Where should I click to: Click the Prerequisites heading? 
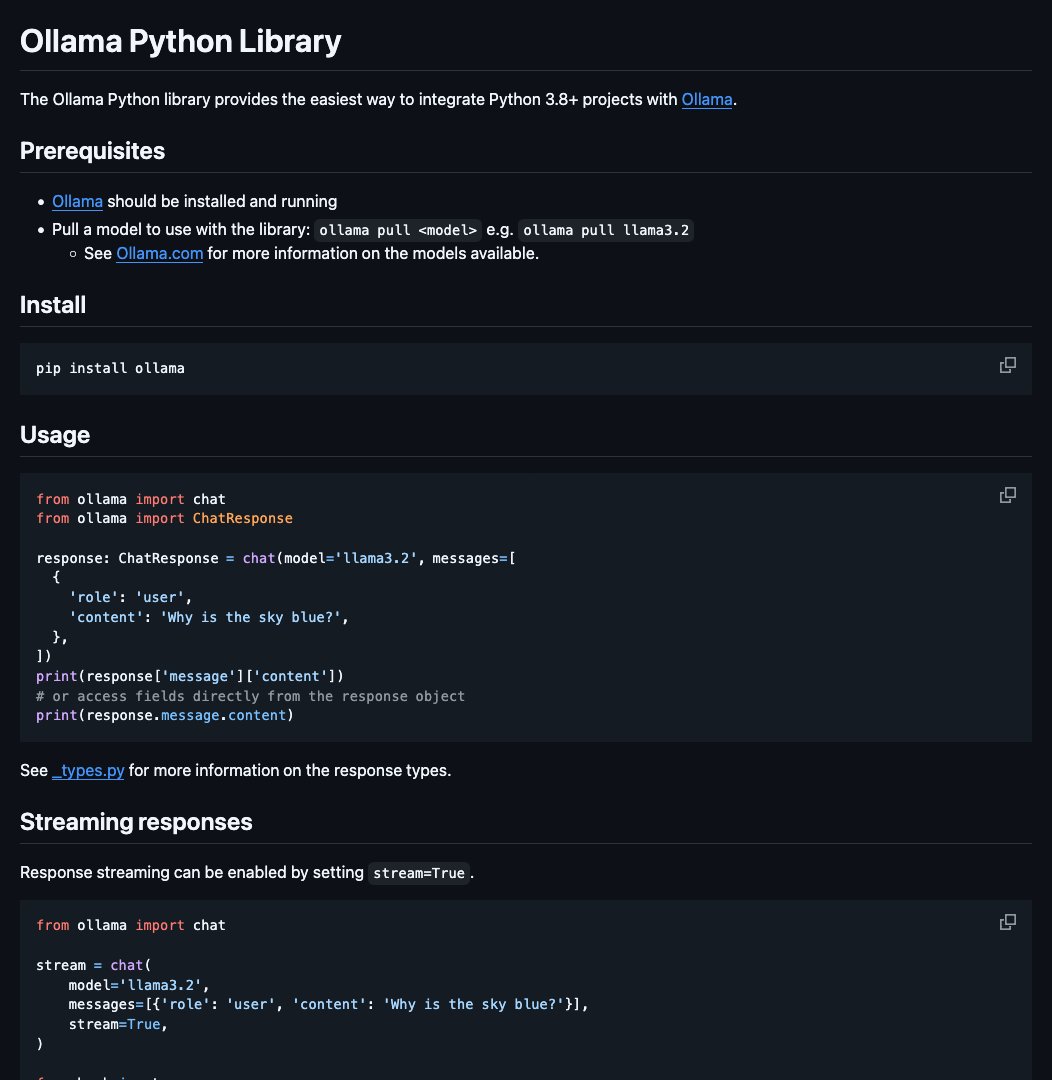pyautogui.click(x=92, y=151)
